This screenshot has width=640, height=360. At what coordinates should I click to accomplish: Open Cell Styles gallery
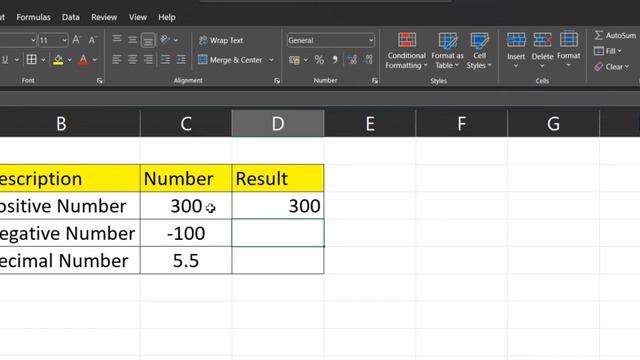[x=479, y=51]
